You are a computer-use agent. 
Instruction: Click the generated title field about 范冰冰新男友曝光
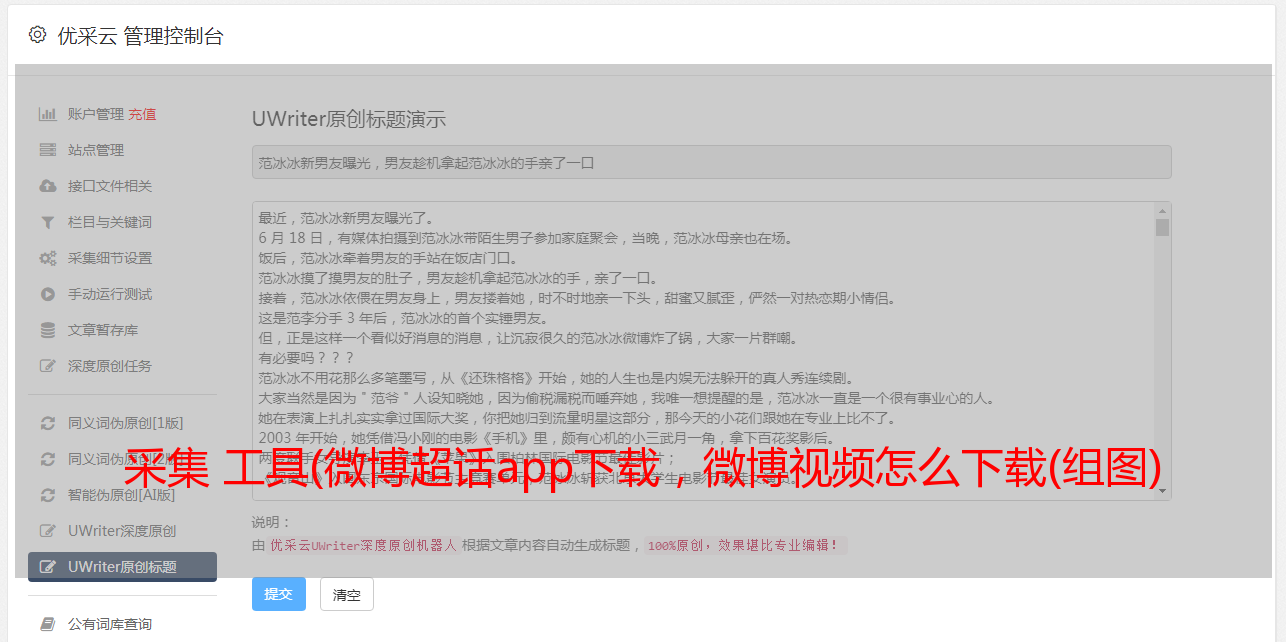[711, 162]
